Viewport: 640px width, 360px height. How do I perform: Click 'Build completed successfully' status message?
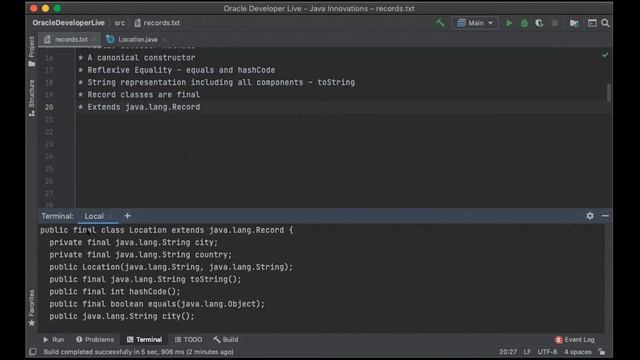pos(138,352)
